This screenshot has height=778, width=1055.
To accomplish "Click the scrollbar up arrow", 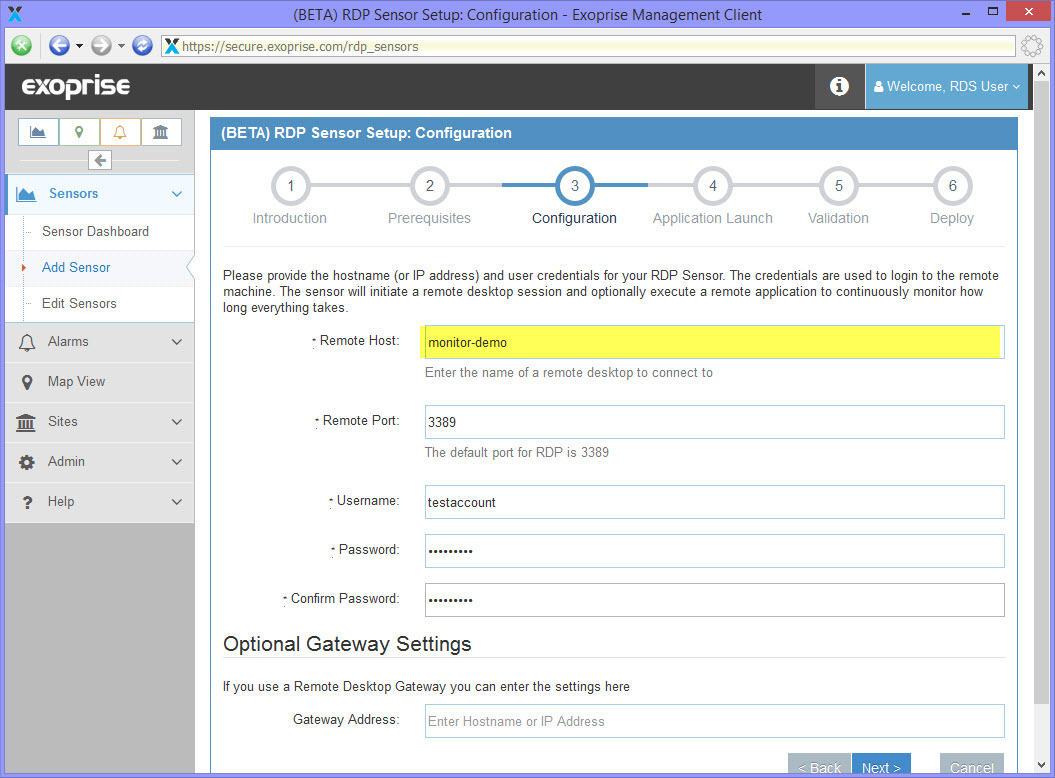I will pos(1041,73).
